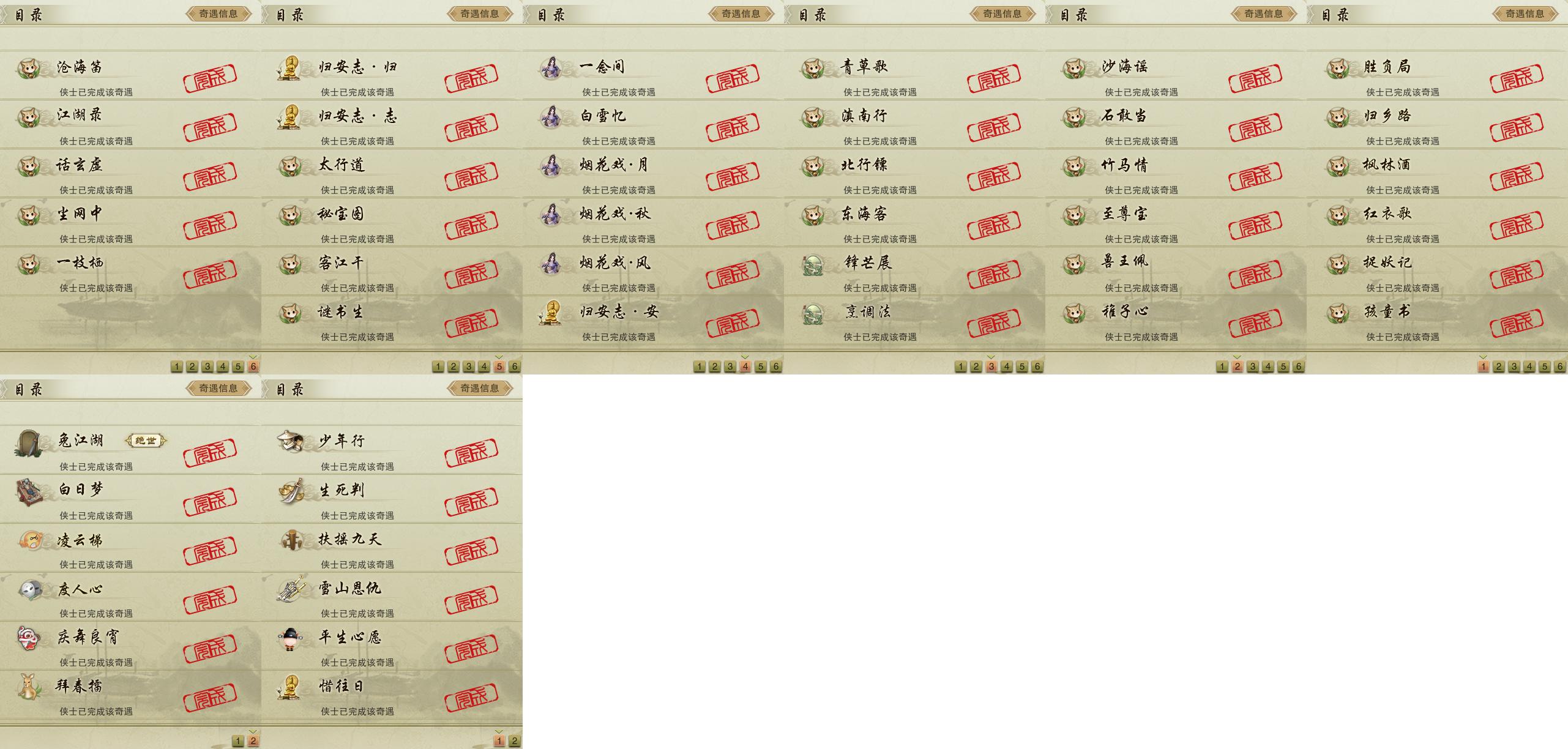Click the jade icon next to 锋芒展
Screen dimensions: 1568x749
point(813,264)
